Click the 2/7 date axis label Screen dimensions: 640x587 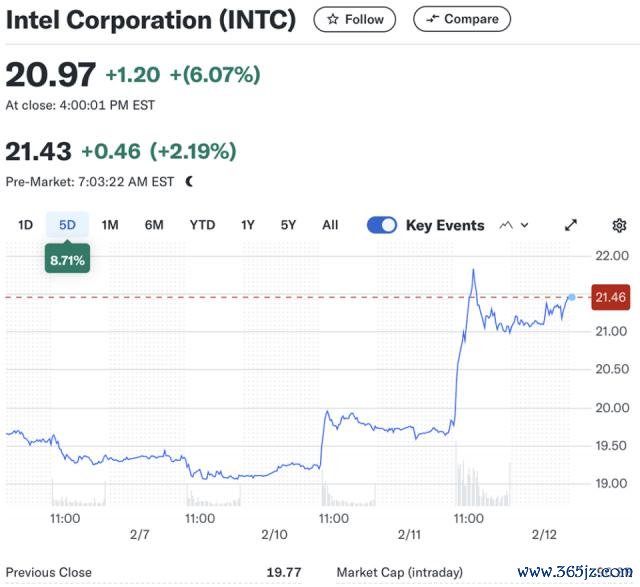coord(140,534)
